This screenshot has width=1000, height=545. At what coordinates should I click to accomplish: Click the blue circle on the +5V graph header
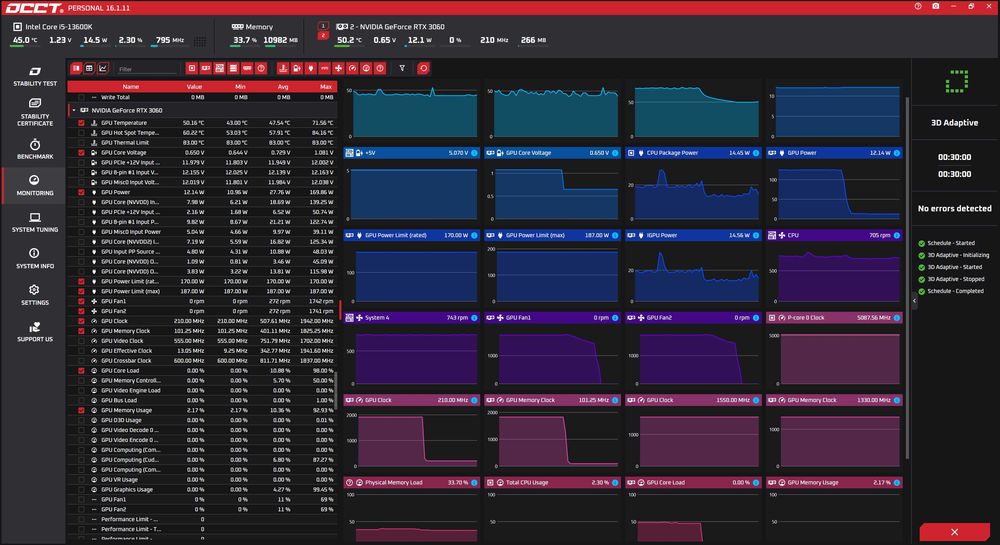point(474,153)
